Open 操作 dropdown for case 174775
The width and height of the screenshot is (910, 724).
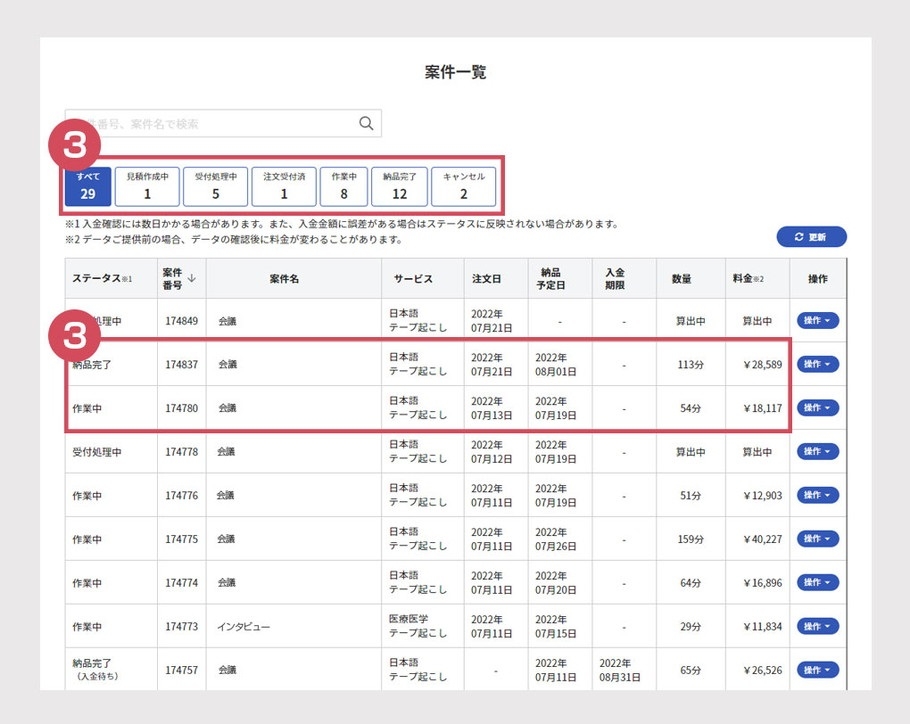click(x=817, y=539)
